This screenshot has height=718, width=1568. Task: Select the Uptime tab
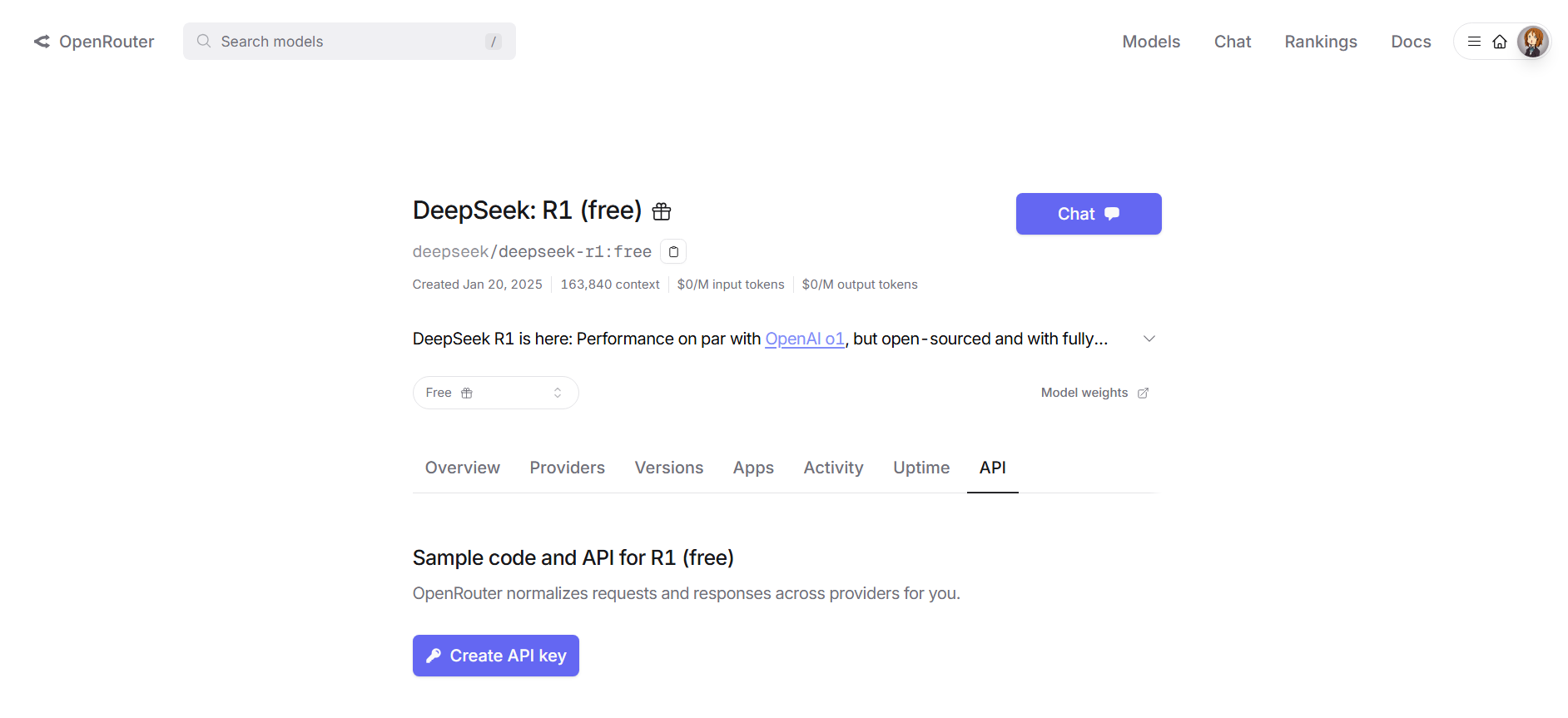(x=920, y=468)
